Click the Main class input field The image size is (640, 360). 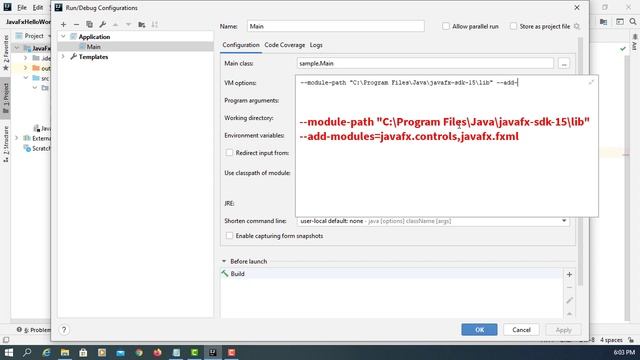click(425, 64)
